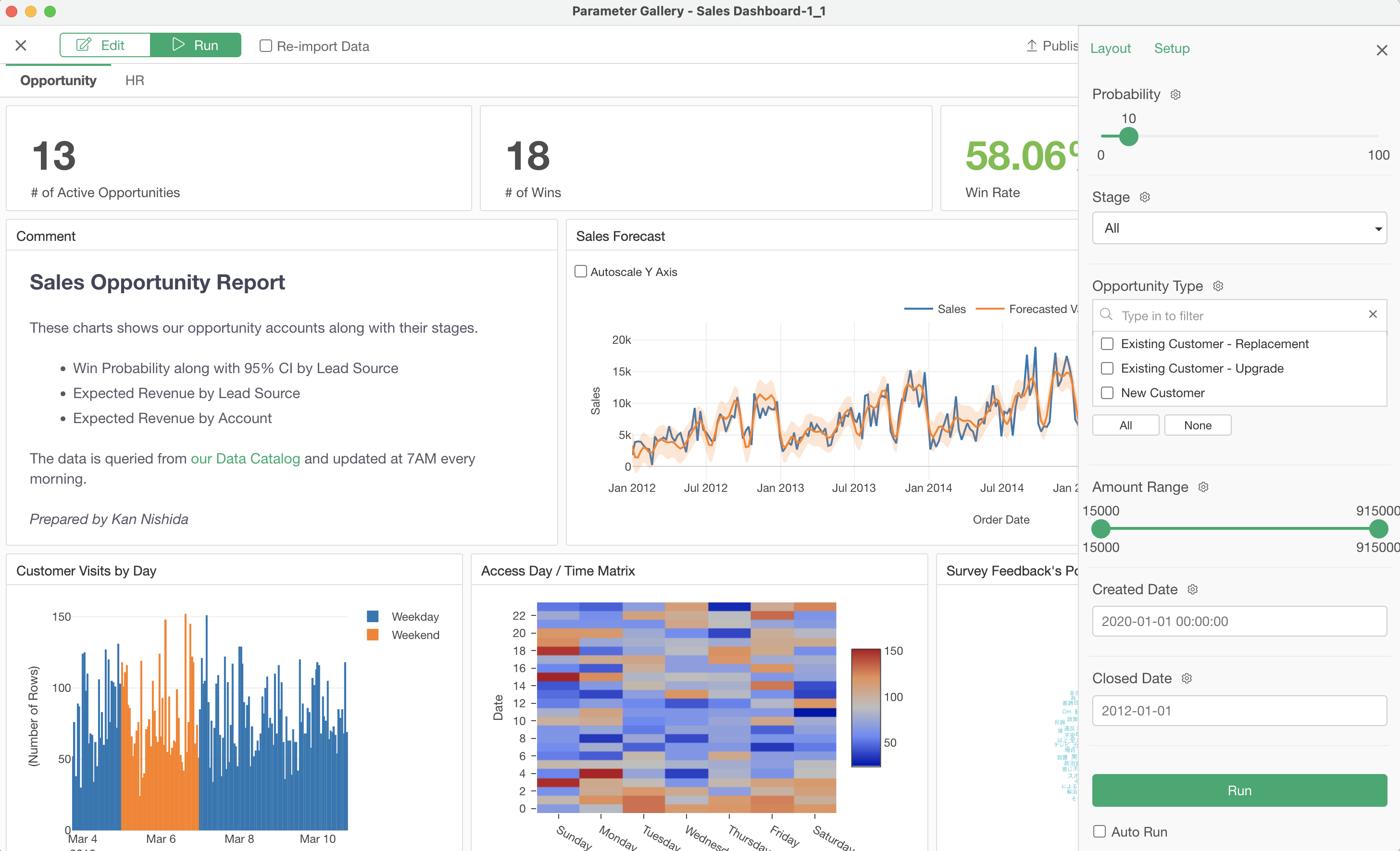Enable the Re-import Data checkbox

click(x=265, y=46)
